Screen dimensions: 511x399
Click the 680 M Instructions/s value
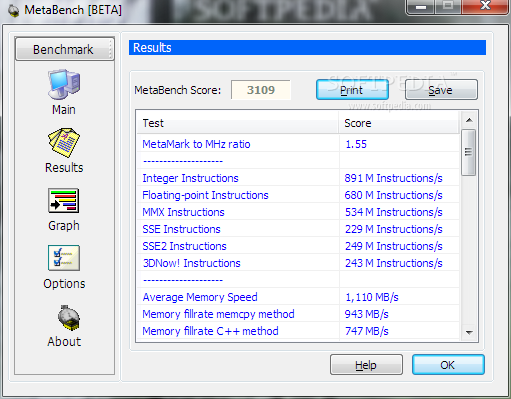click(x=393, y=195)
